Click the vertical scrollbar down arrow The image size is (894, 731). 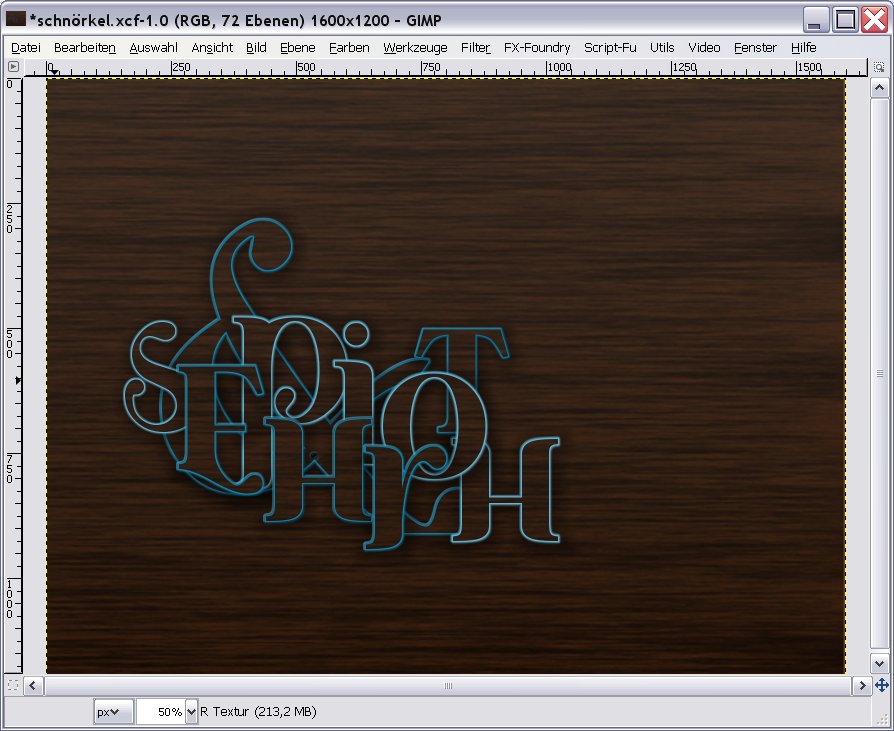point(879,663)
